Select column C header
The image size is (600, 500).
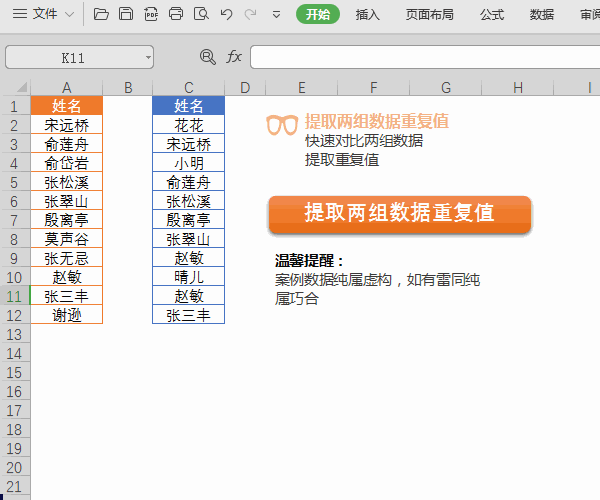(189, 88)
